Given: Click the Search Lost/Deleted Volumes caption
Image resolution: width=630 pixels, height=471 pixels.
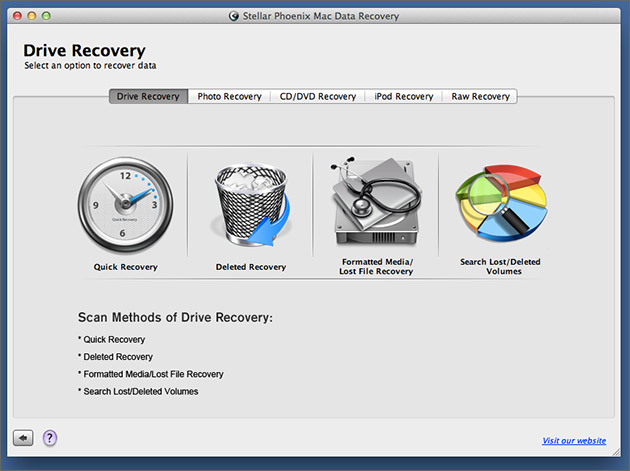Looking at the screenshot, I should coord(500,267).
